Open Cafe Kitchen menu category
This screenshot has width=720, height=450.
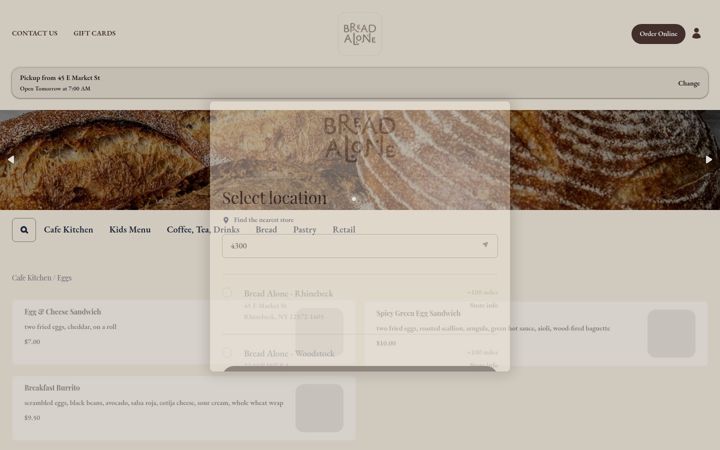click(x=68, y=230)
